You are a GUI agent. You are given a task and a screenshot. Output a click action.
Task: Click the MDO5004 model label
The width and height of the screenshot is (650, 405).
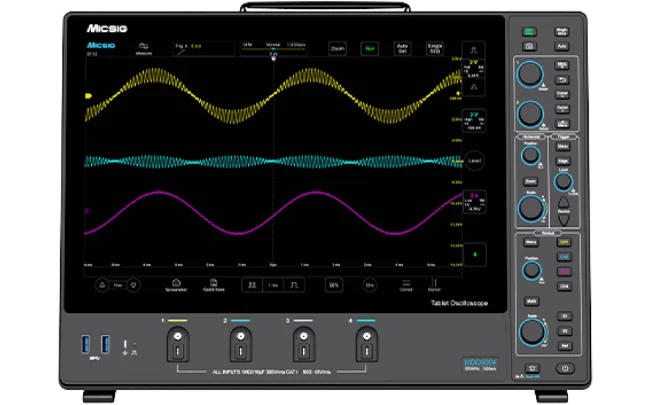click(x=480, y=362)
